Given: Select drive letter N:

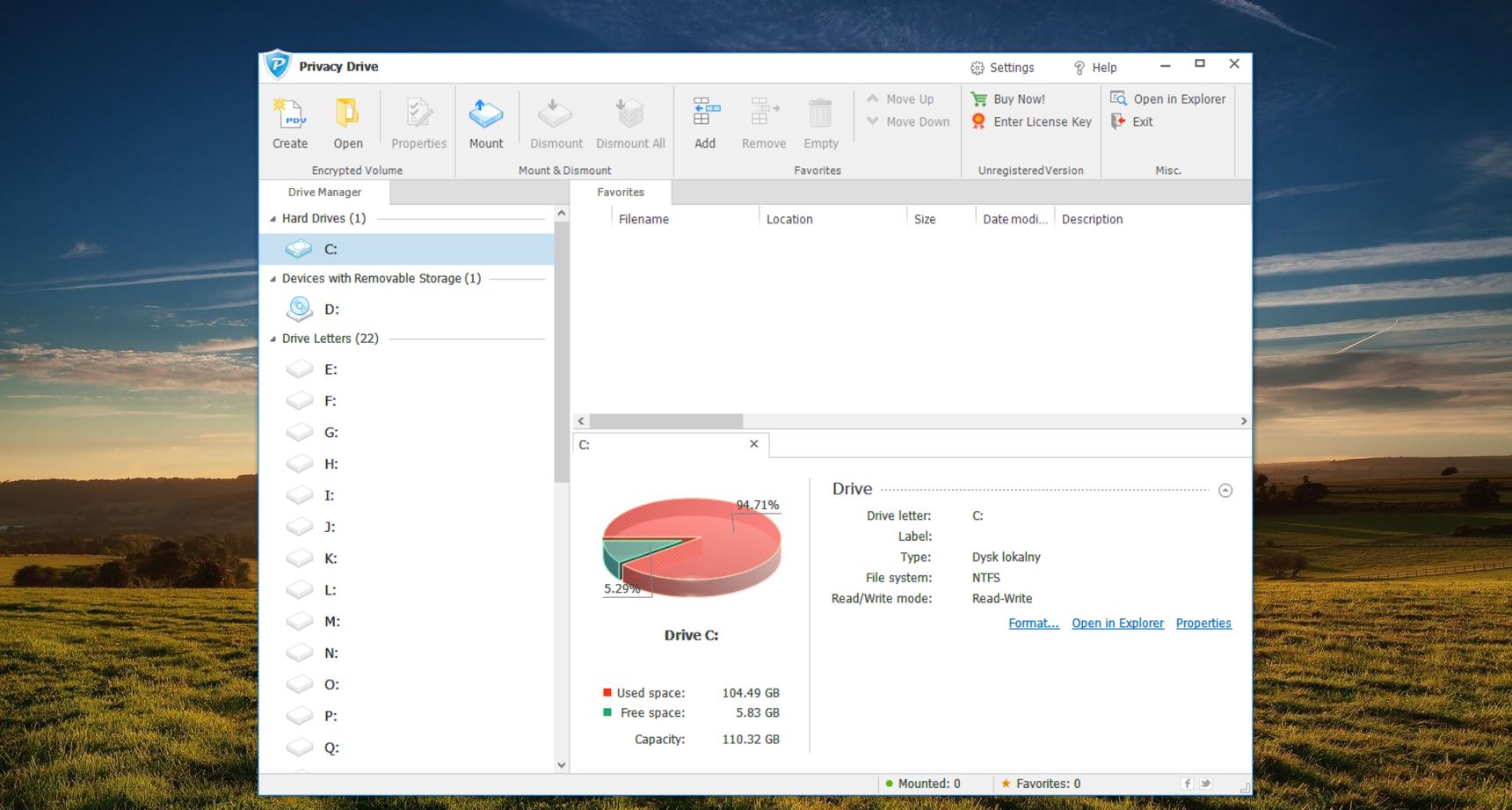Looking at the screenshot, I should [407, 653].
